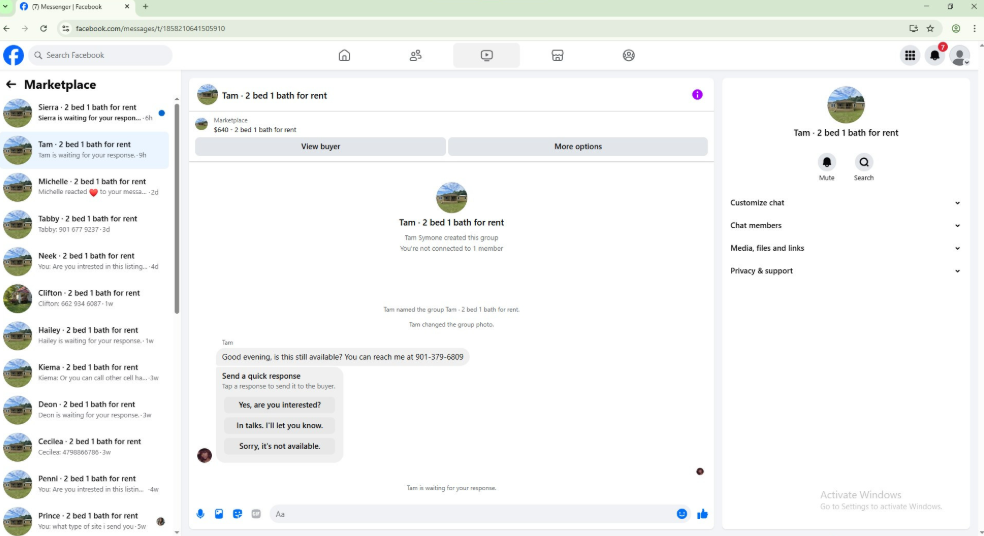
Task: Click the View buyer button
Action: [x=320, y=146]
